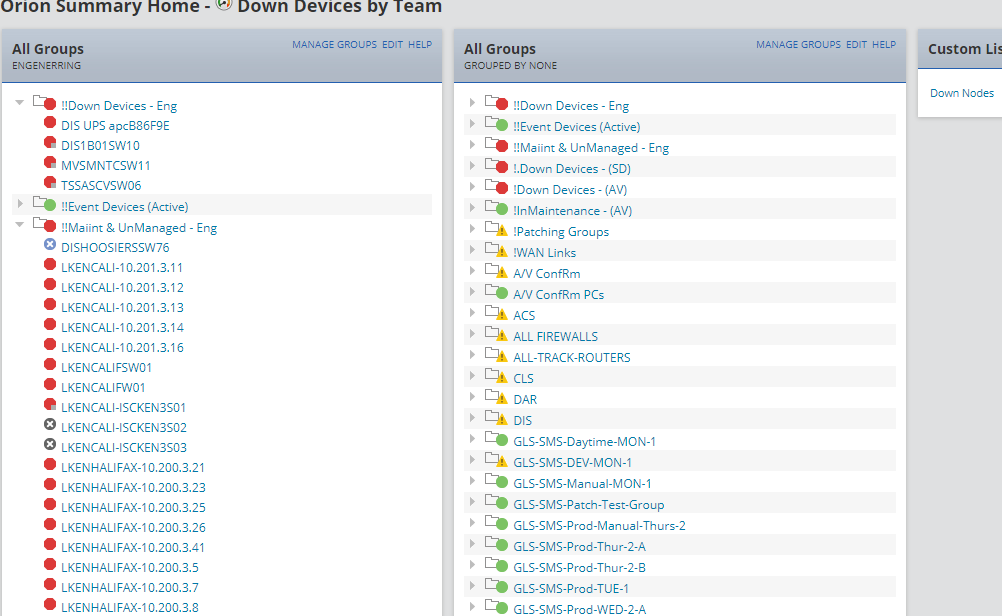The height and width of the screenshot is (616, 1002).
Task: Open MANAGE GROUPS in right All Groups panel
Action: (x=798, y=45)
